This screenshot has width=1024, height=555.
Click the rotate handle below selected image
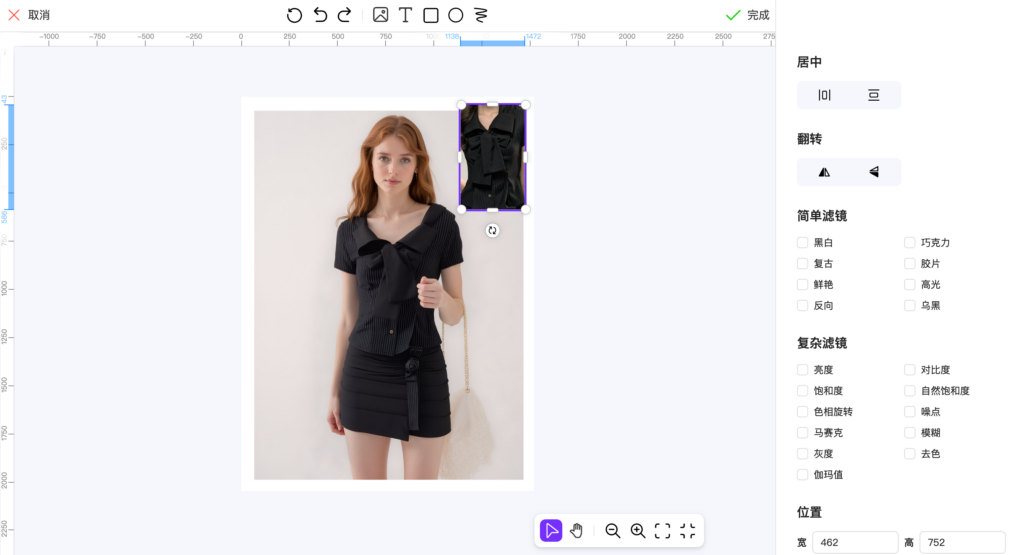(492, 230)
